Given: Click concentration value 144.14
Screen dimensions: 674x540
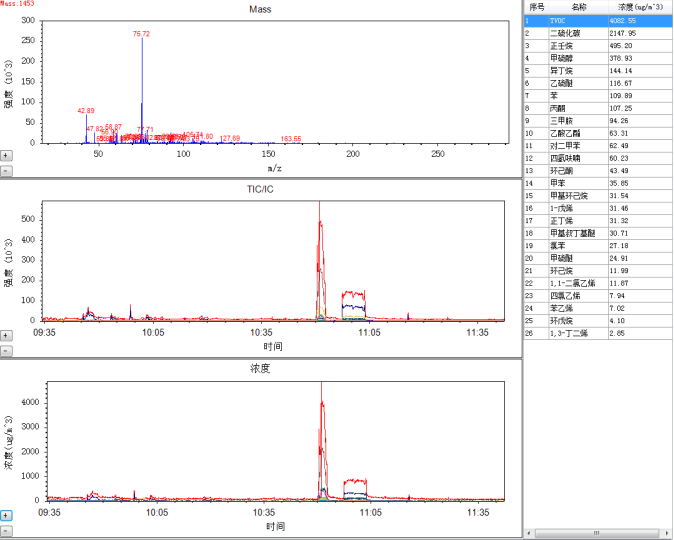Looking at the screenshot, I should tap(621, 71).
